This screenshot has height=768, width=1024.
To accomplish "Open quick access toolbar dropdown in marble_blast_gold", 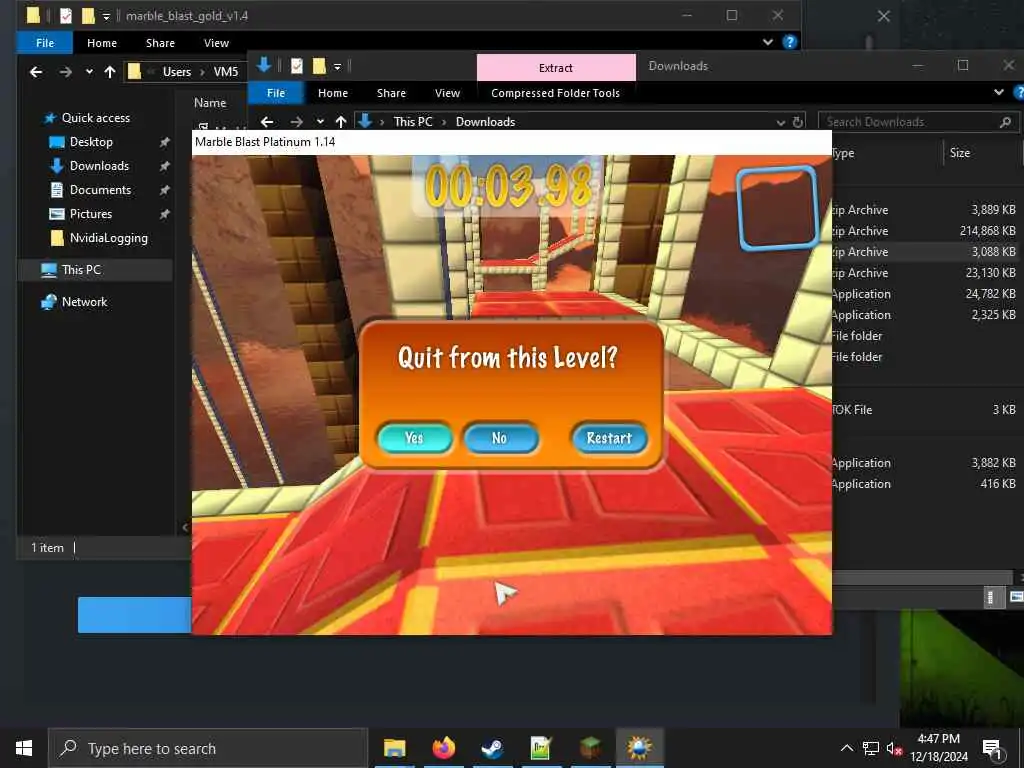I will coord(106,16).
